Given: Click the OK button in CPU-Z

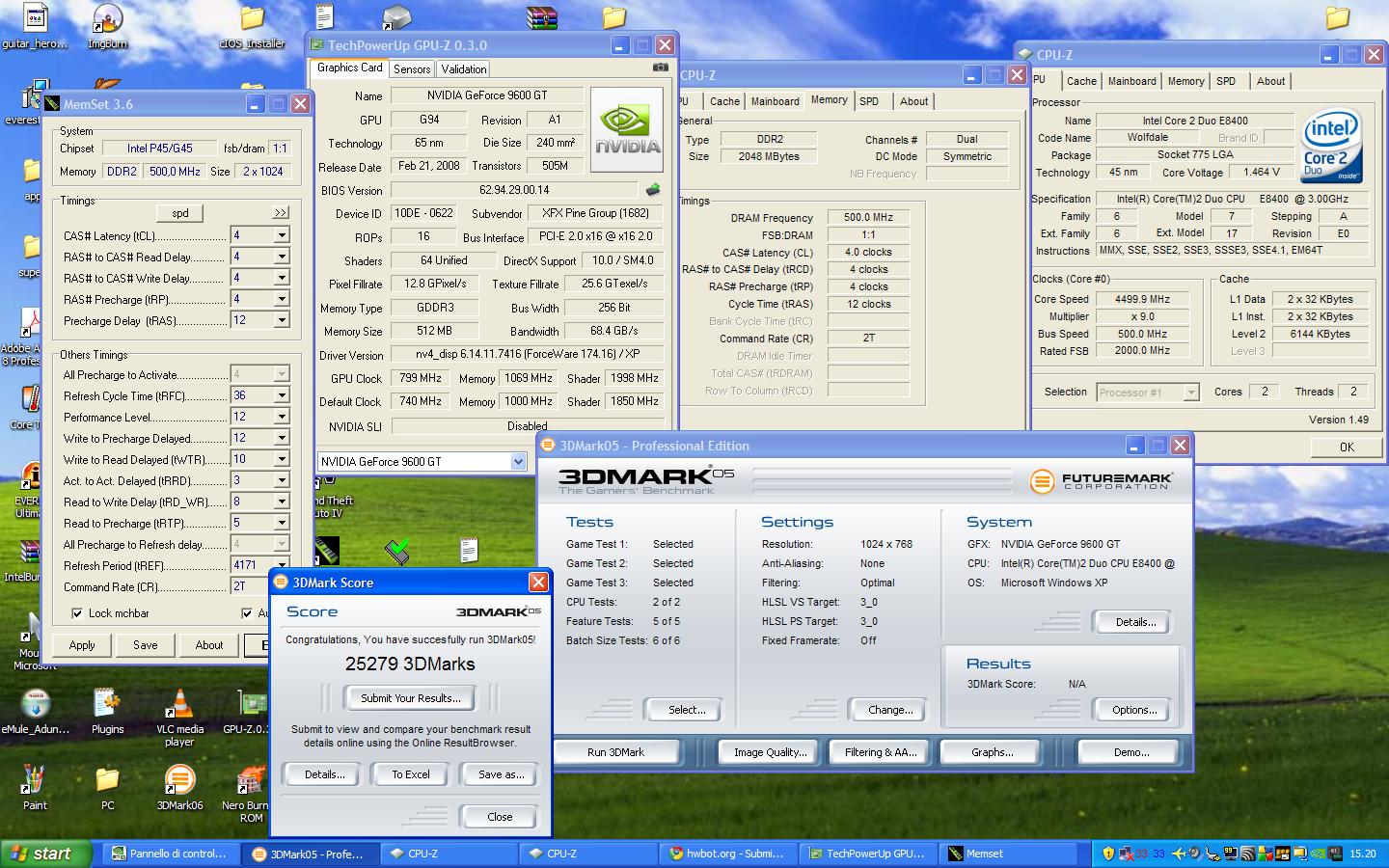Looking at the screenshot, I should click(x=1347, y=448).
